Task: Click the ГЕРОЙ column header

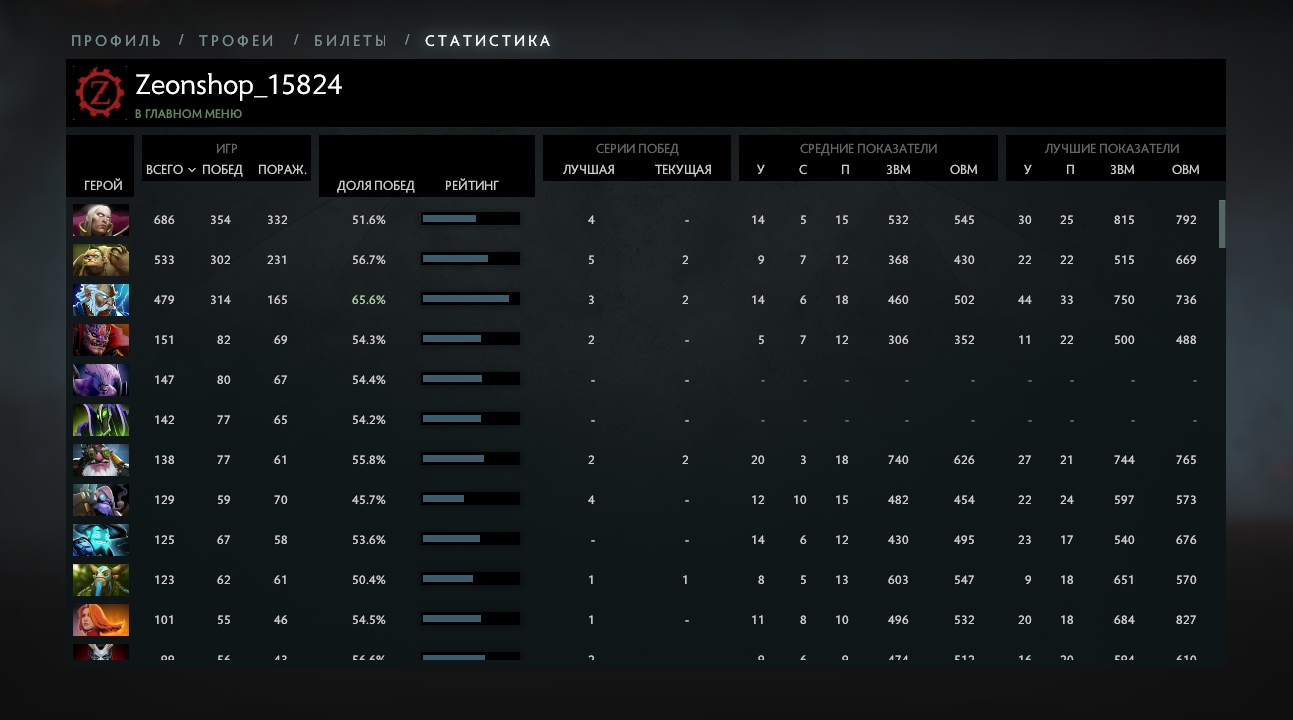Action: click(x=103, y=186)
